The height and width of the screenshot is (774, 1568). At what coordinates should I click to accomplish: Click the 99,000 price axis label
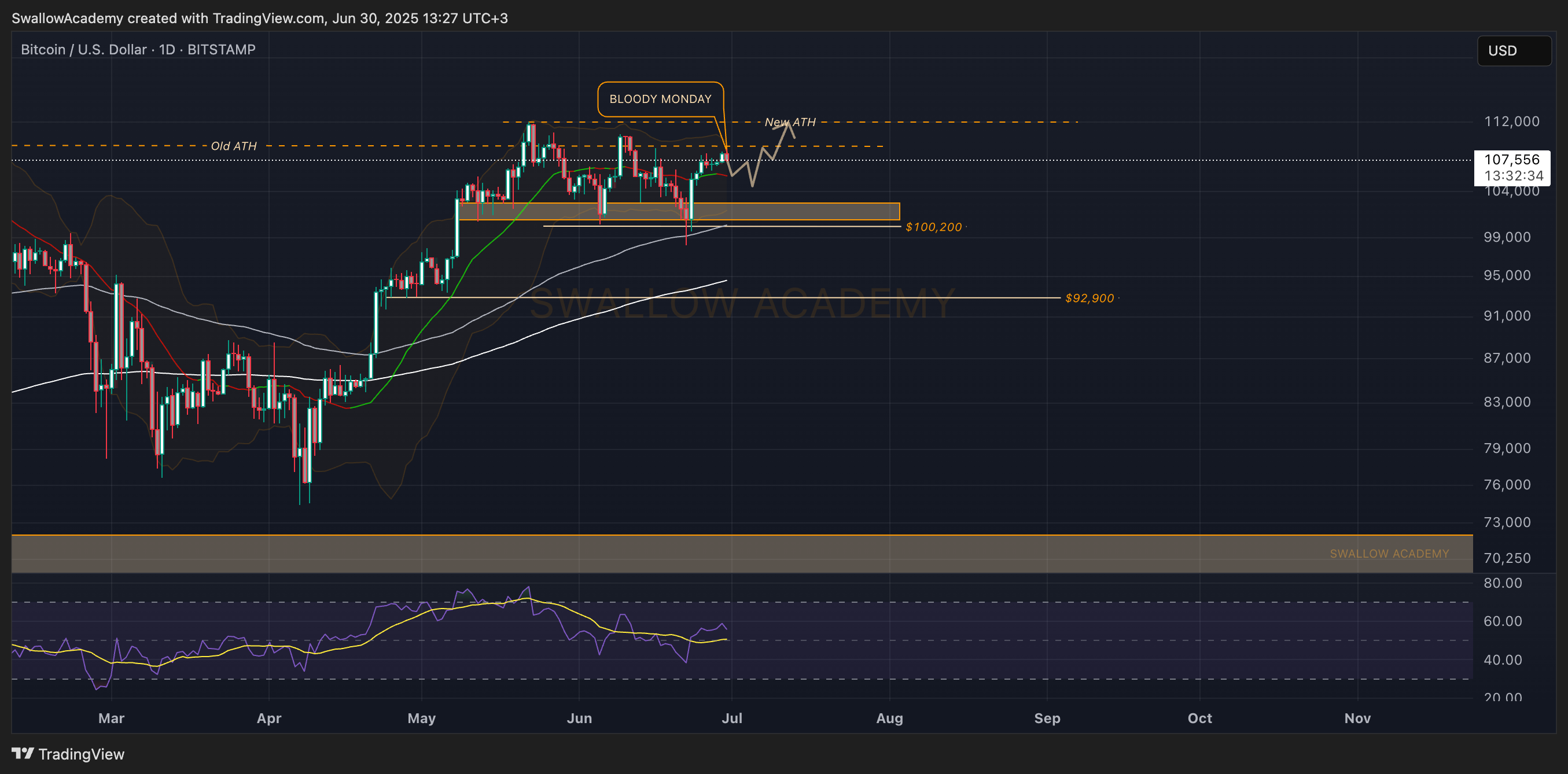(1507, 237)
